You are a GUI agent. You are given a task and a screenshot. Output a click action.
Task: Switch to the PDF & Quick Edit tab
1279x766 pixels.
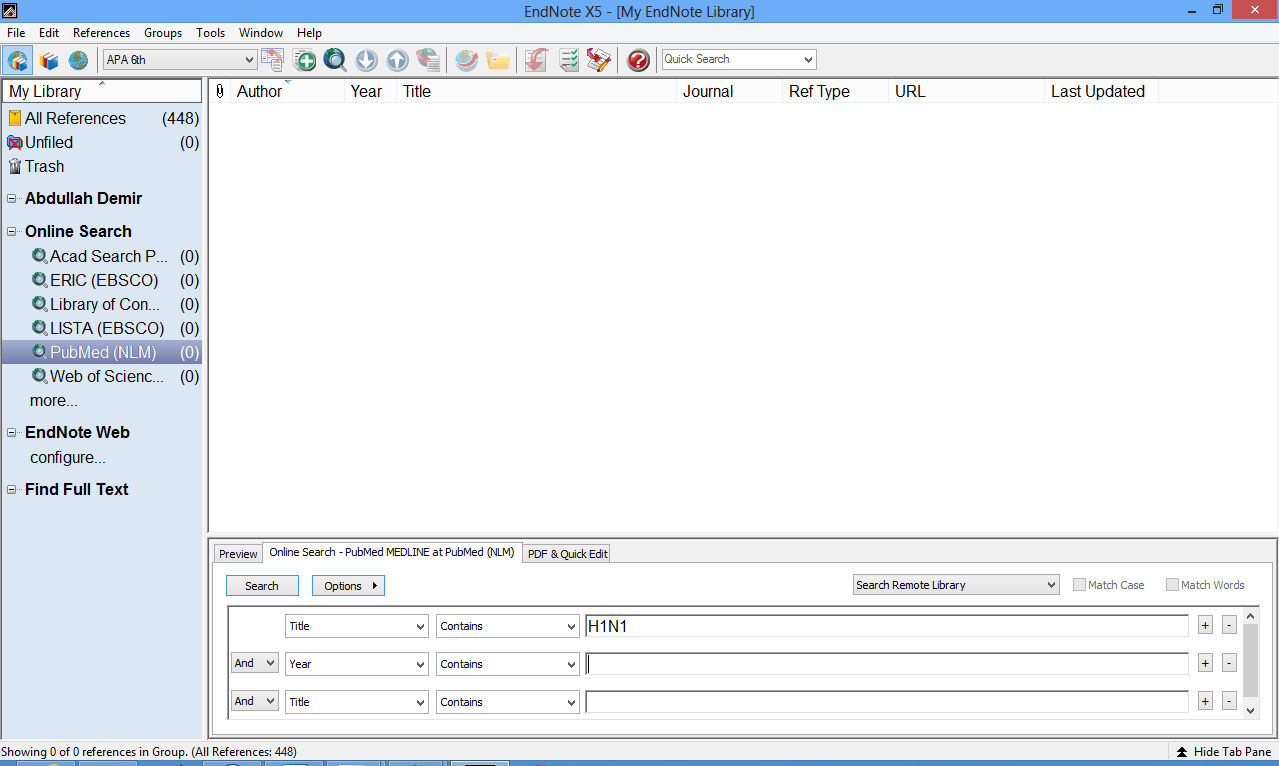[567, 554]
